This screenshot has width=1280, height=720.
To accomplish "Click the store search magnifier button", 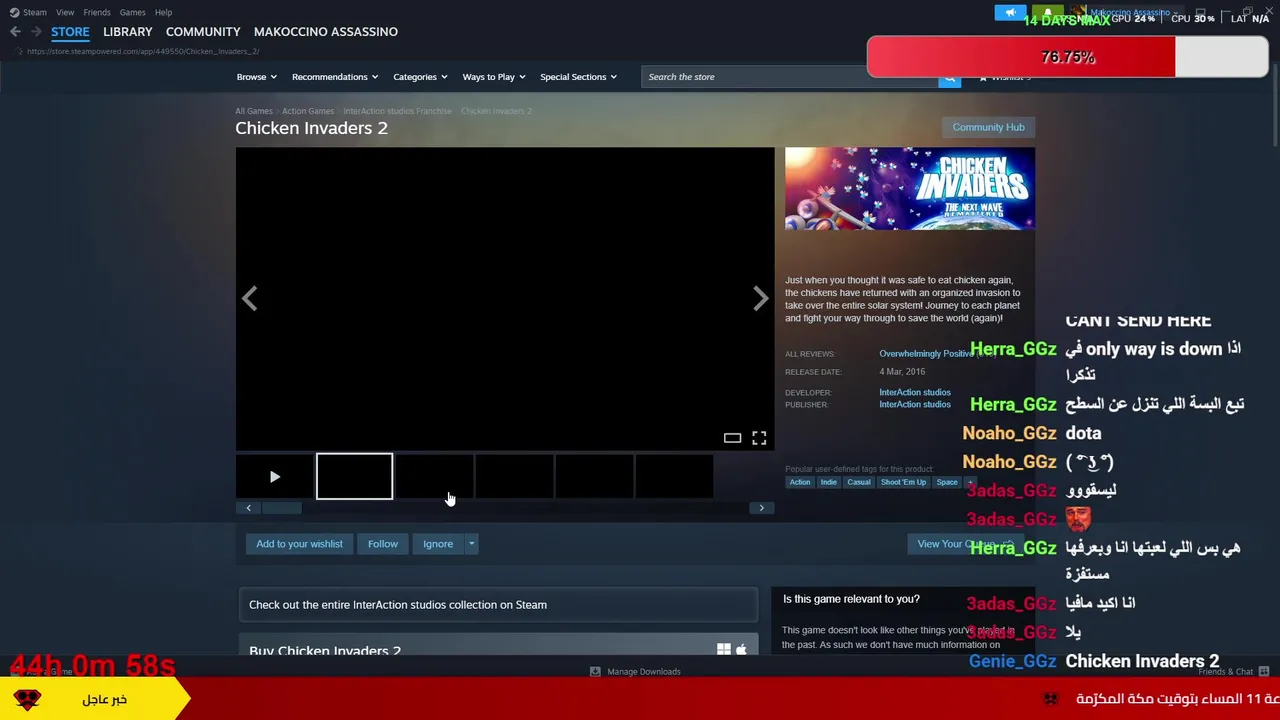I will pyautogui.click(x=949, y=77).
